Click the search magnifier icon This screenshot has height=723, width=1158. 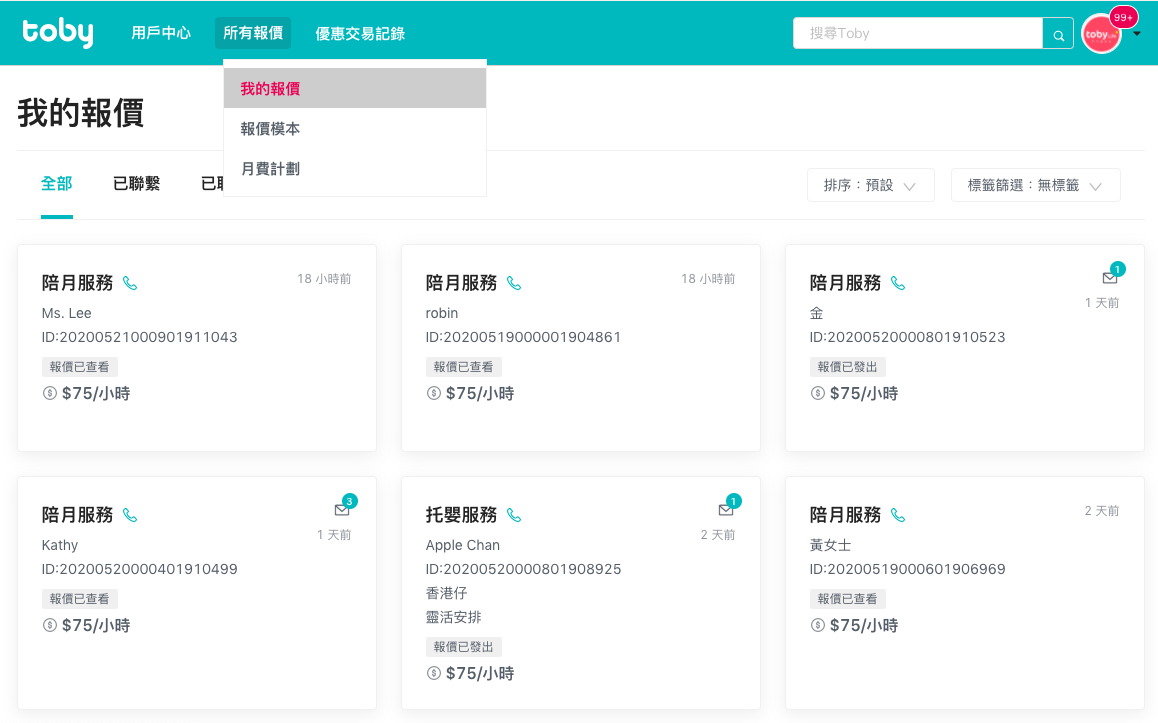pos(1058,34)
